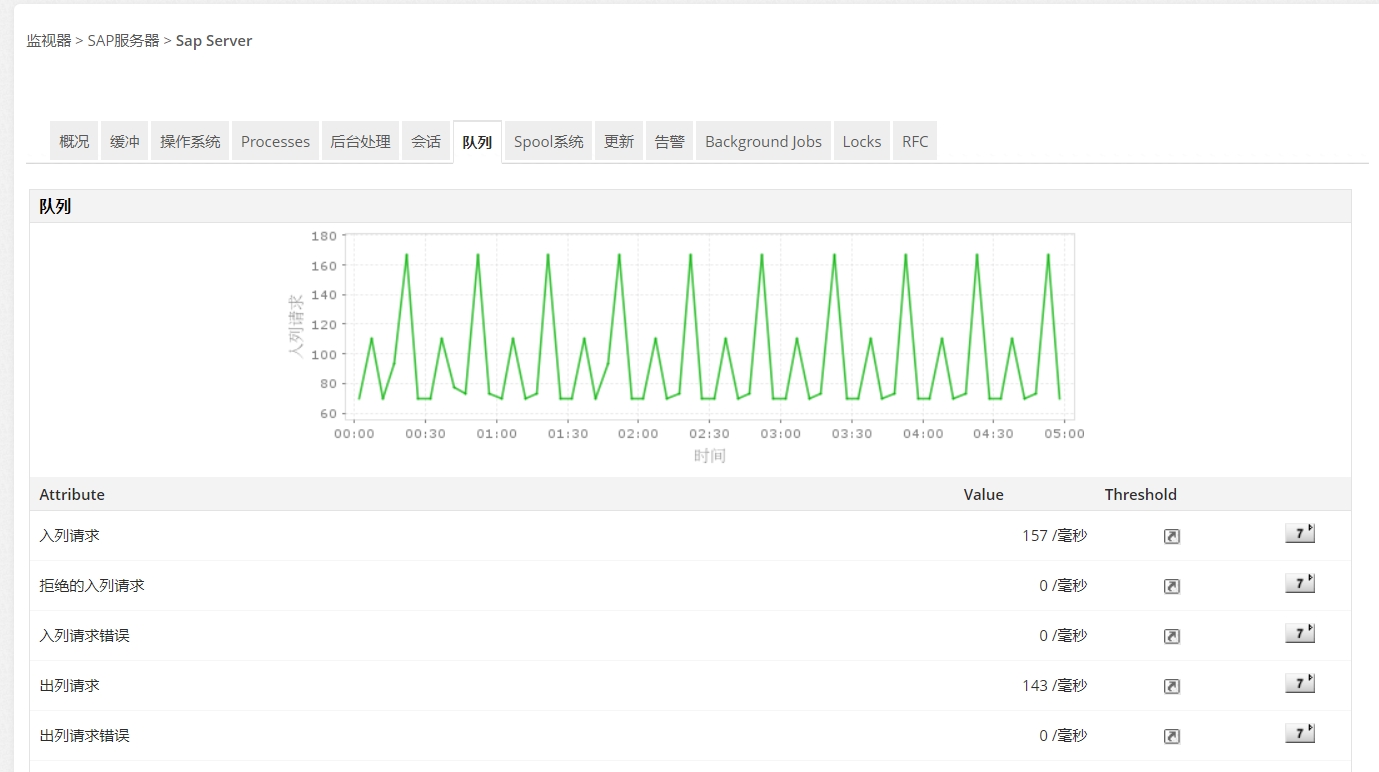Show 7-day report for 入列请求错误
The image size is (1379, 772).
click(1299, 634)
